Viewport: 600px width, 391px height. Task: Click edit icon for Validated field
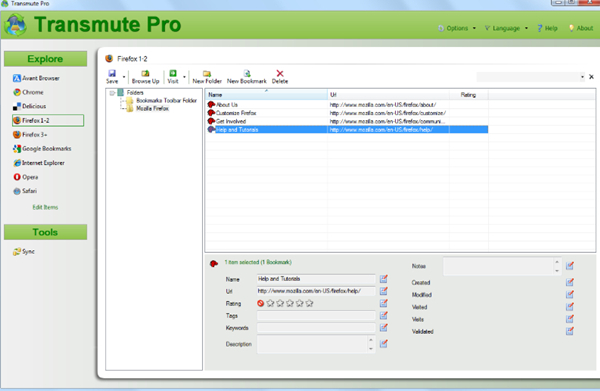pos(570,331)
